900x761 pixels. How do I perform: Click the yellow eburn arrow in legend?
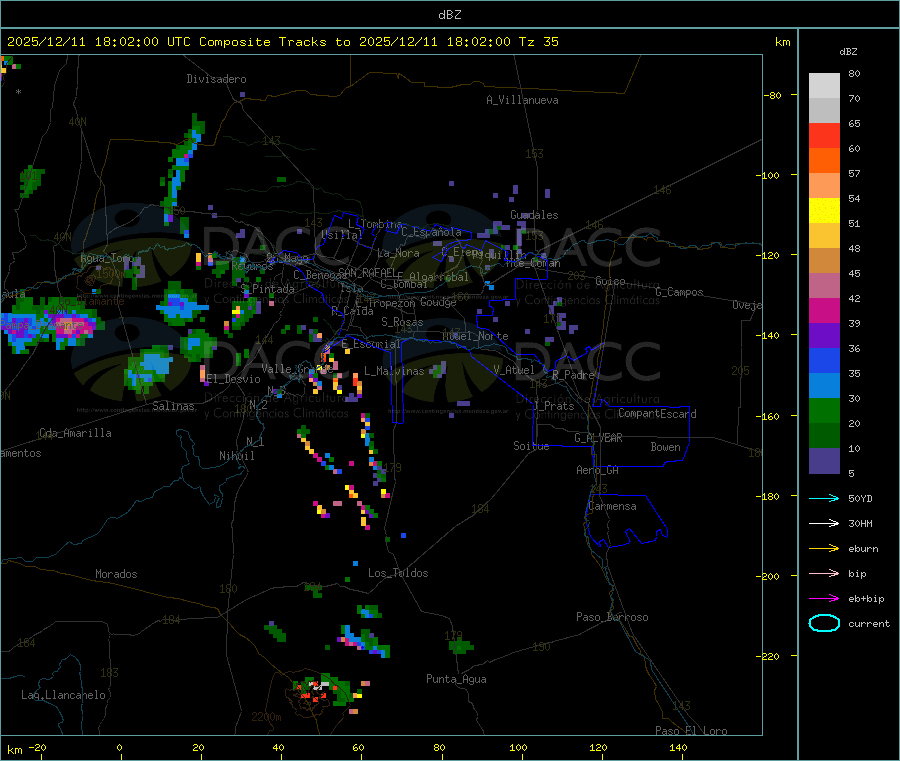click(x=824, y=549)
